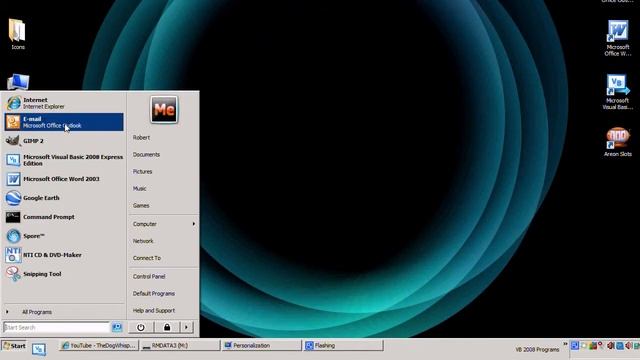Click the VB 2008 Programs toolbar label
The height and width of the screenshot is (360, 640).
[x=537, y=350]
